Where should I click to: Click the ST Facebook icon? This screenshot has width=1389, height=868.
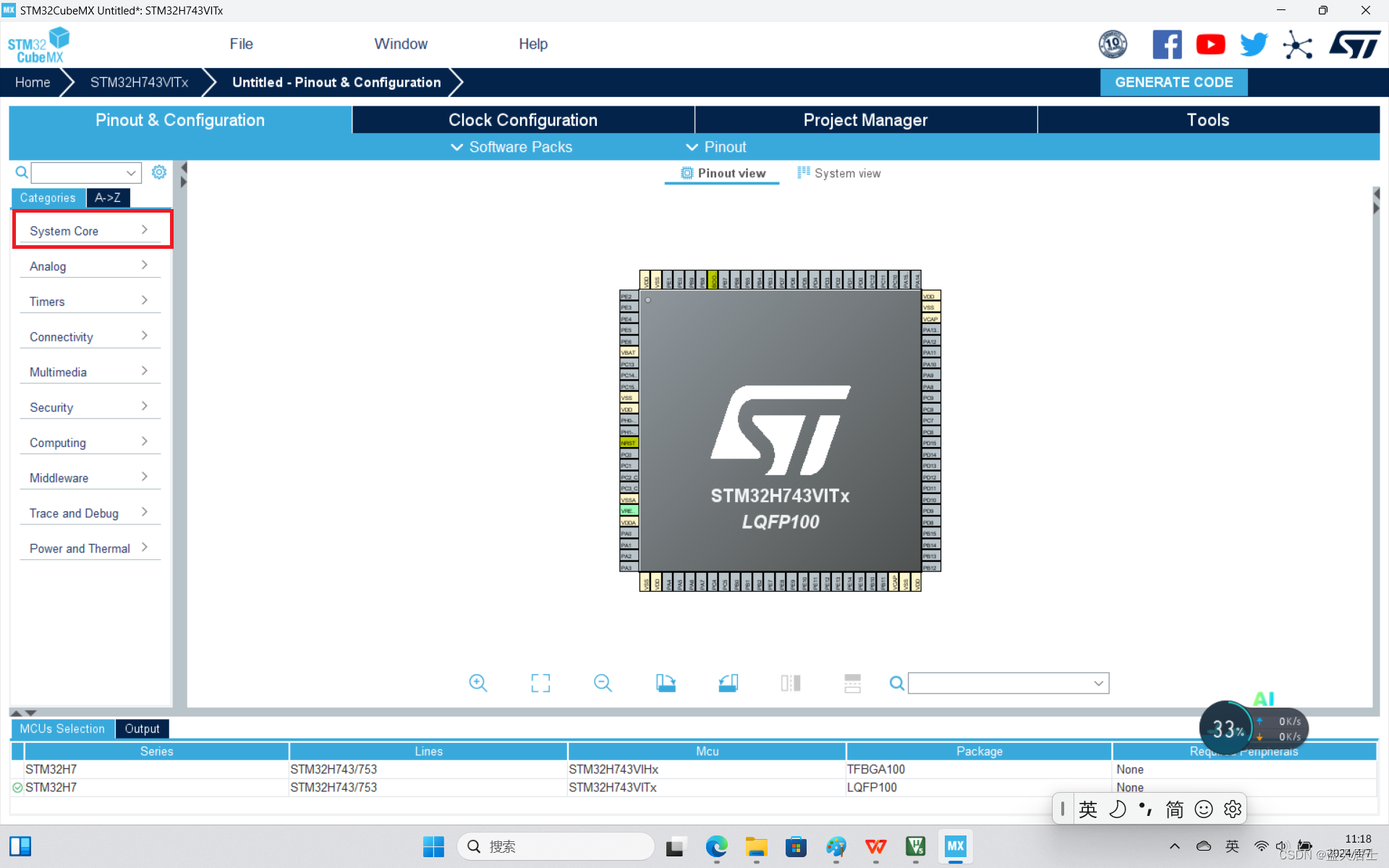coord(1166,45)
